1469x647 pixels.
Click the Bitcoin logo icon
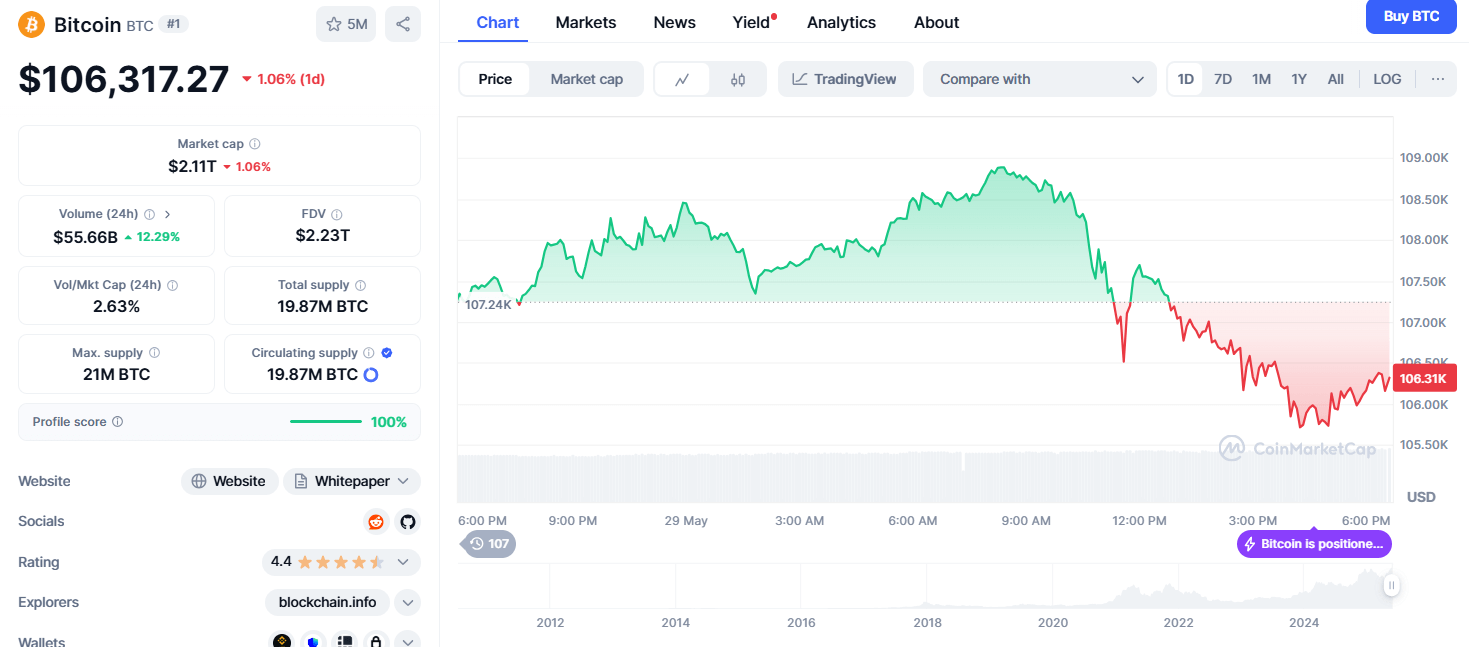[32, 24]
